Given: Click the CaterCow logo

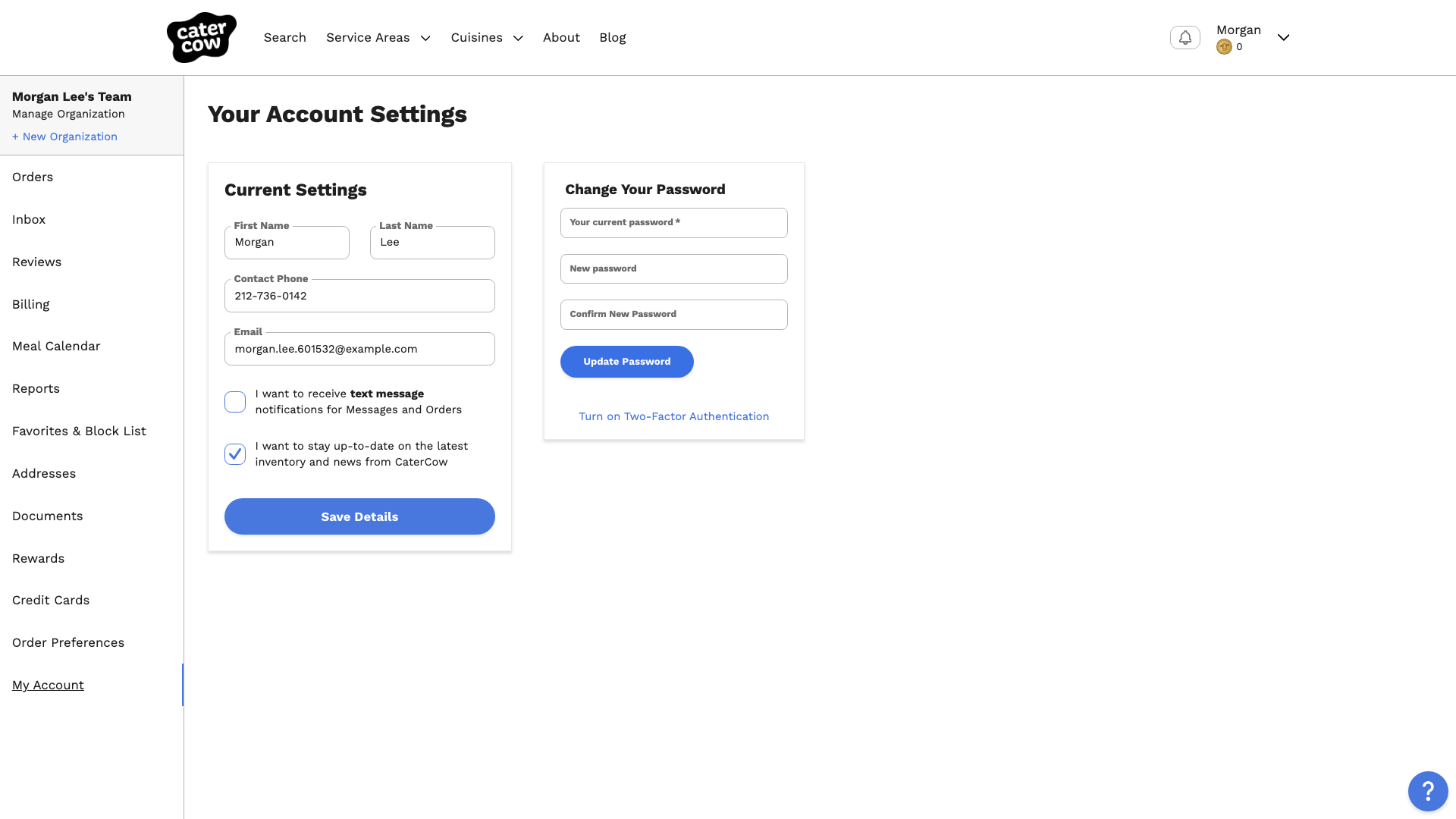Looking at the screenshot, I should click(x=202, y=37).
